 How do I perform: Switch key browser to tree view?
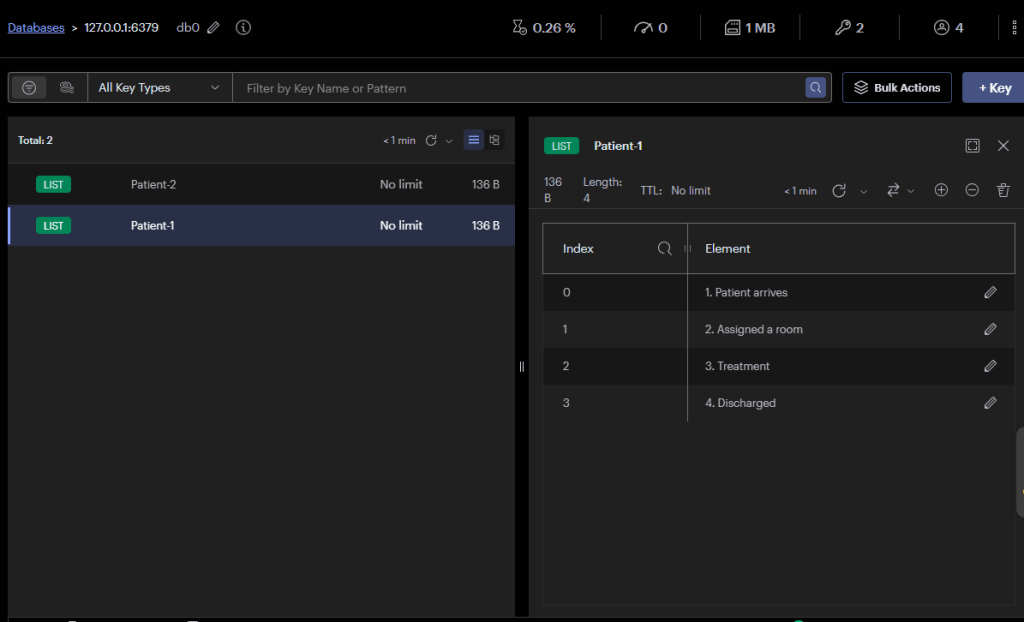[x=495, y=140]
